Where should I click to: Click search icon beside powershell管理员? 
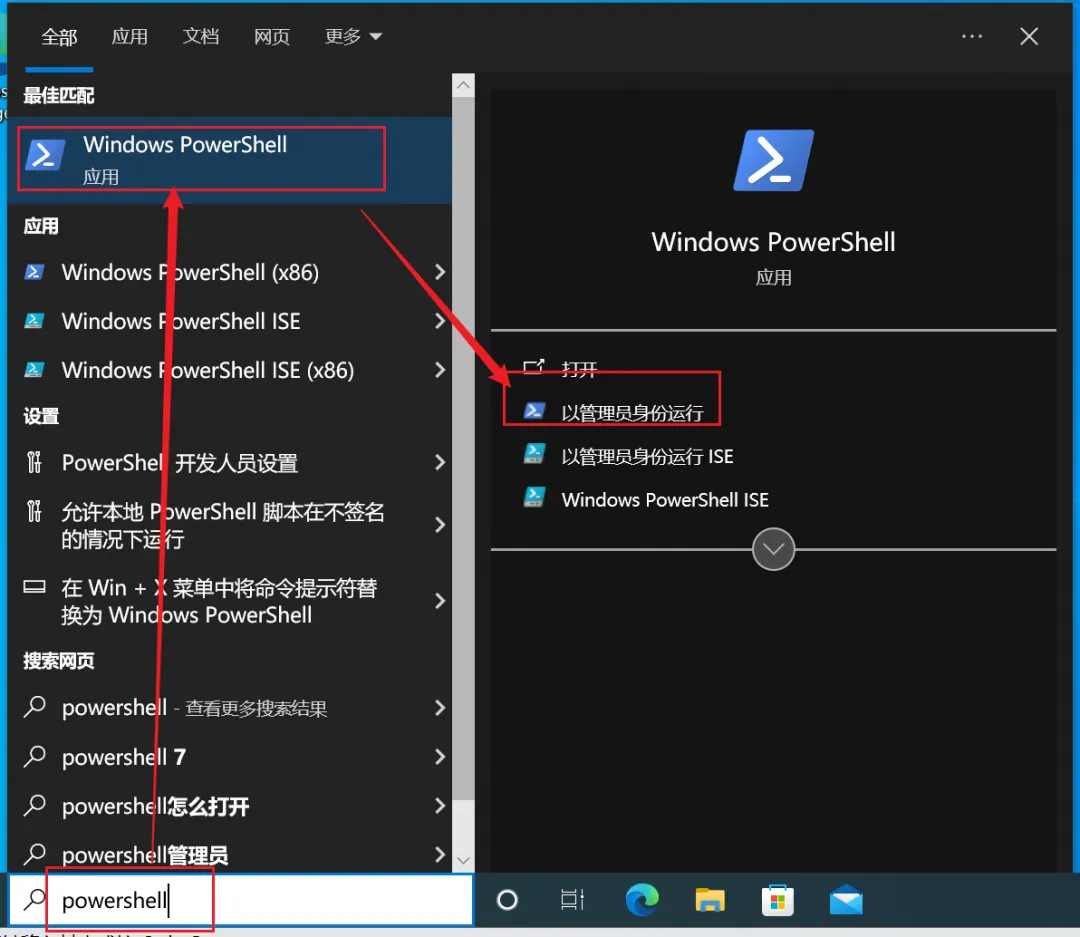click(34, 854)
